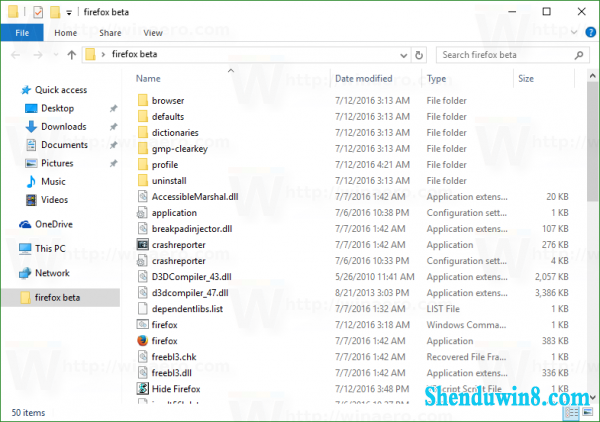Viewport: 600px width, 422px height.
Task: Switch to Details view layout
Action: click(572, 412)
